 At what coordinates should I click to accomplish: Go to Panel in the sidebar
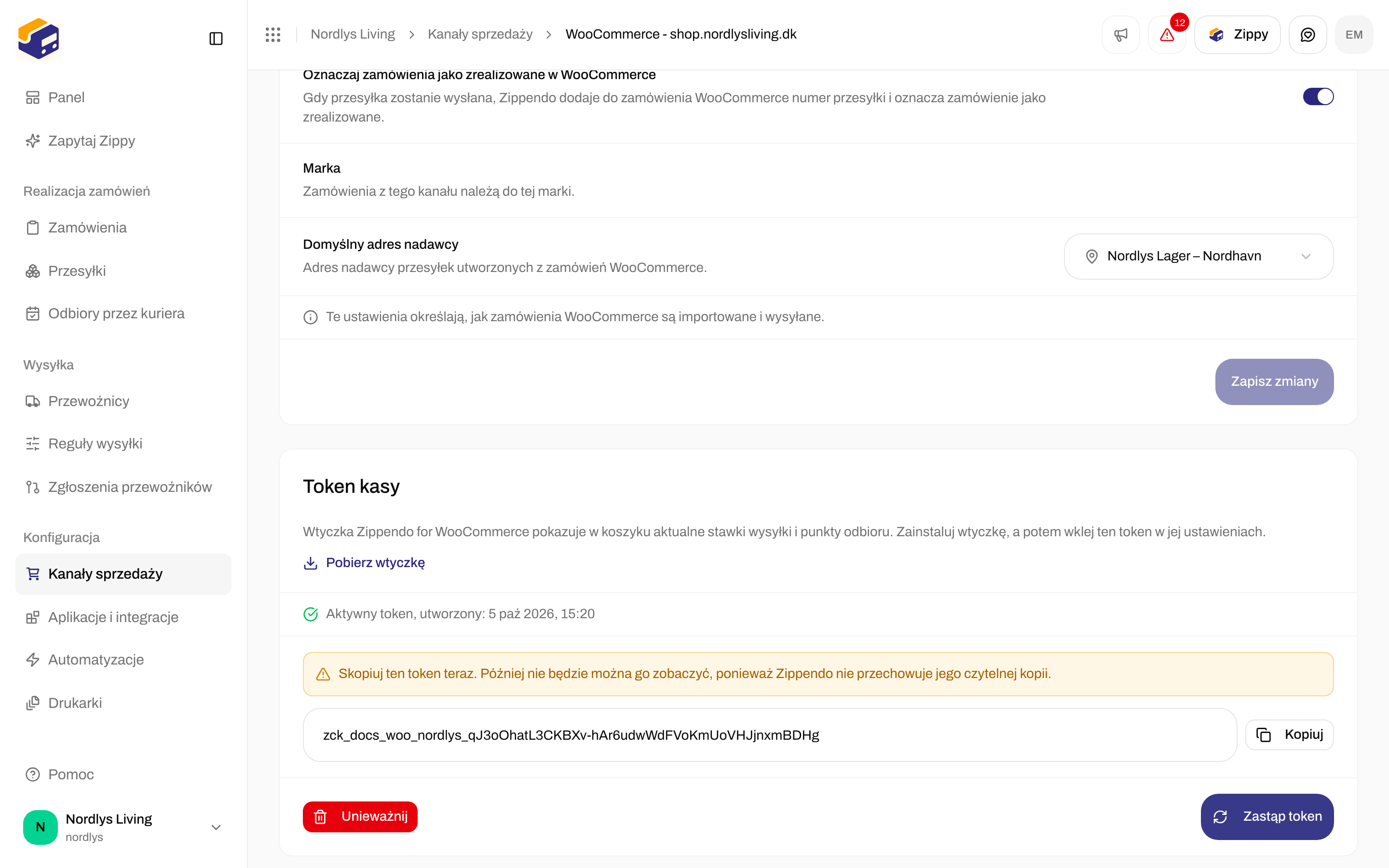point(123,97)
